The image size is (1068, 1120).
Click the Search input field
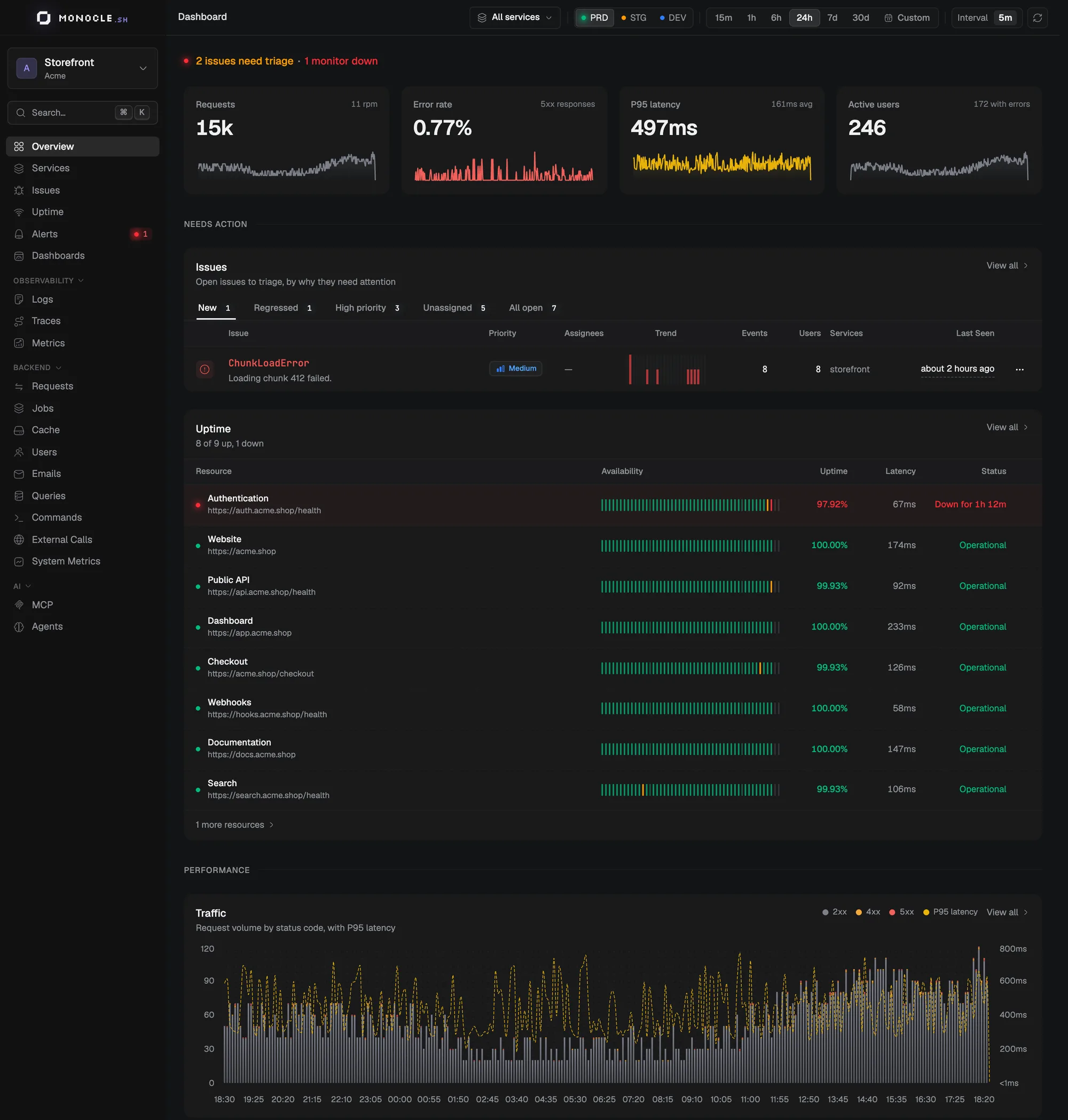tap(83, 113)
